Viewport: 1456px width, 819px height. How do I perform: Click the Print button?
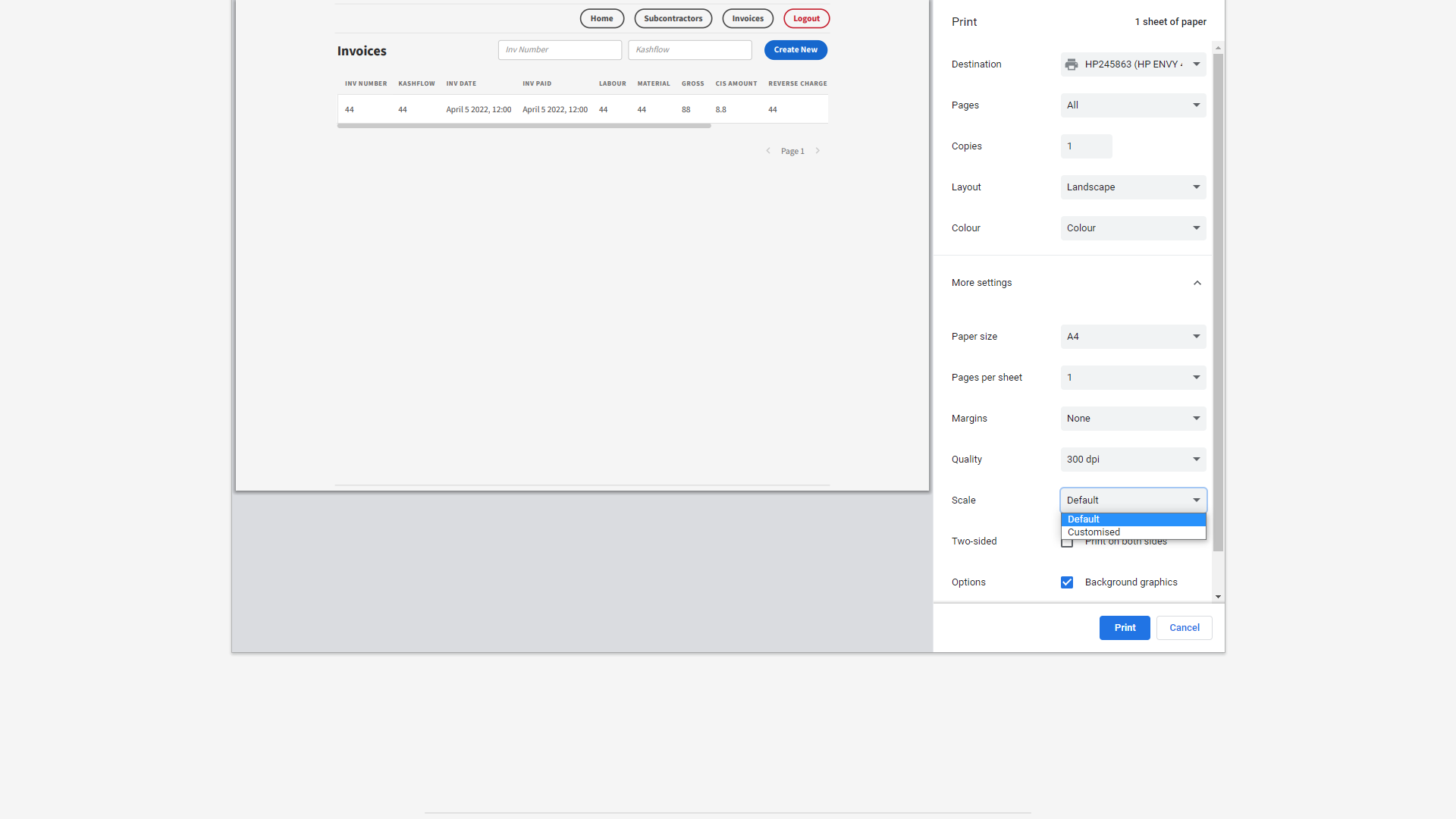point(1124,627)
